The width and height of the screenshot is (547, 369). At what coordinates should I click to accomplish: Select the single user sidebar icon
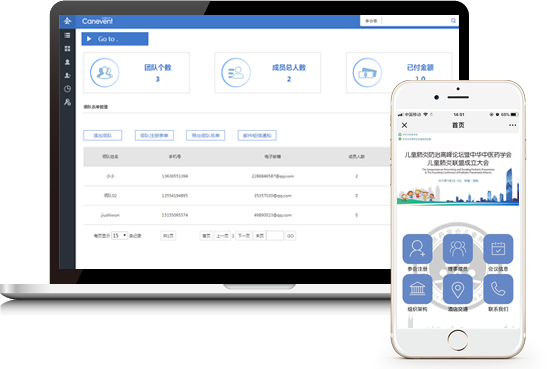click(67, 62)
